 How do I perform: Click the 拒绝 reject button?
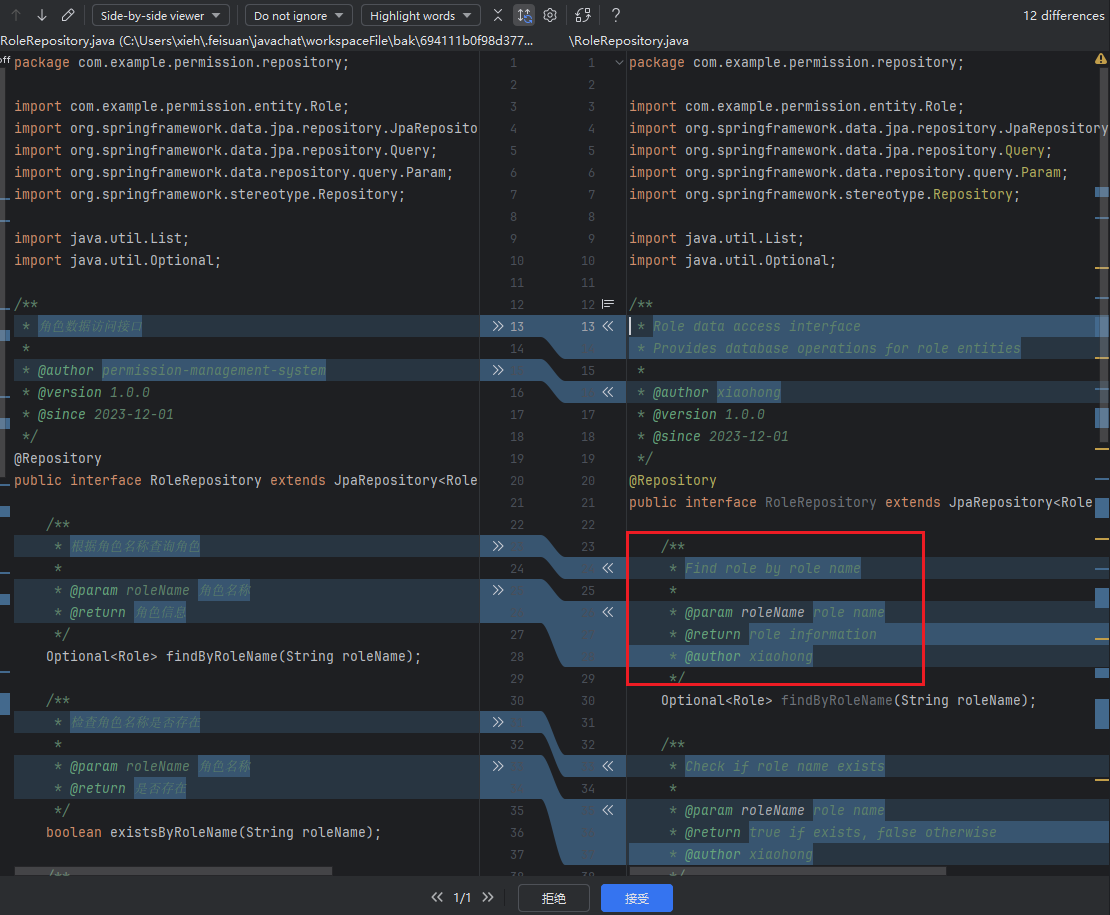point(553,898)
